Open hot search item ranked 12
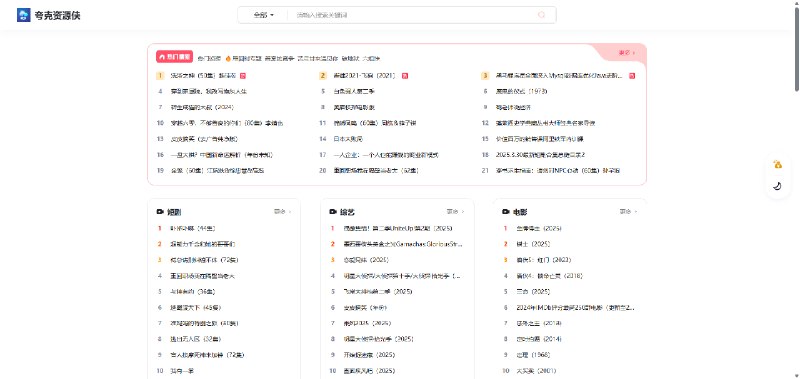This screenshot has height=379, width=800. (546, 123)
